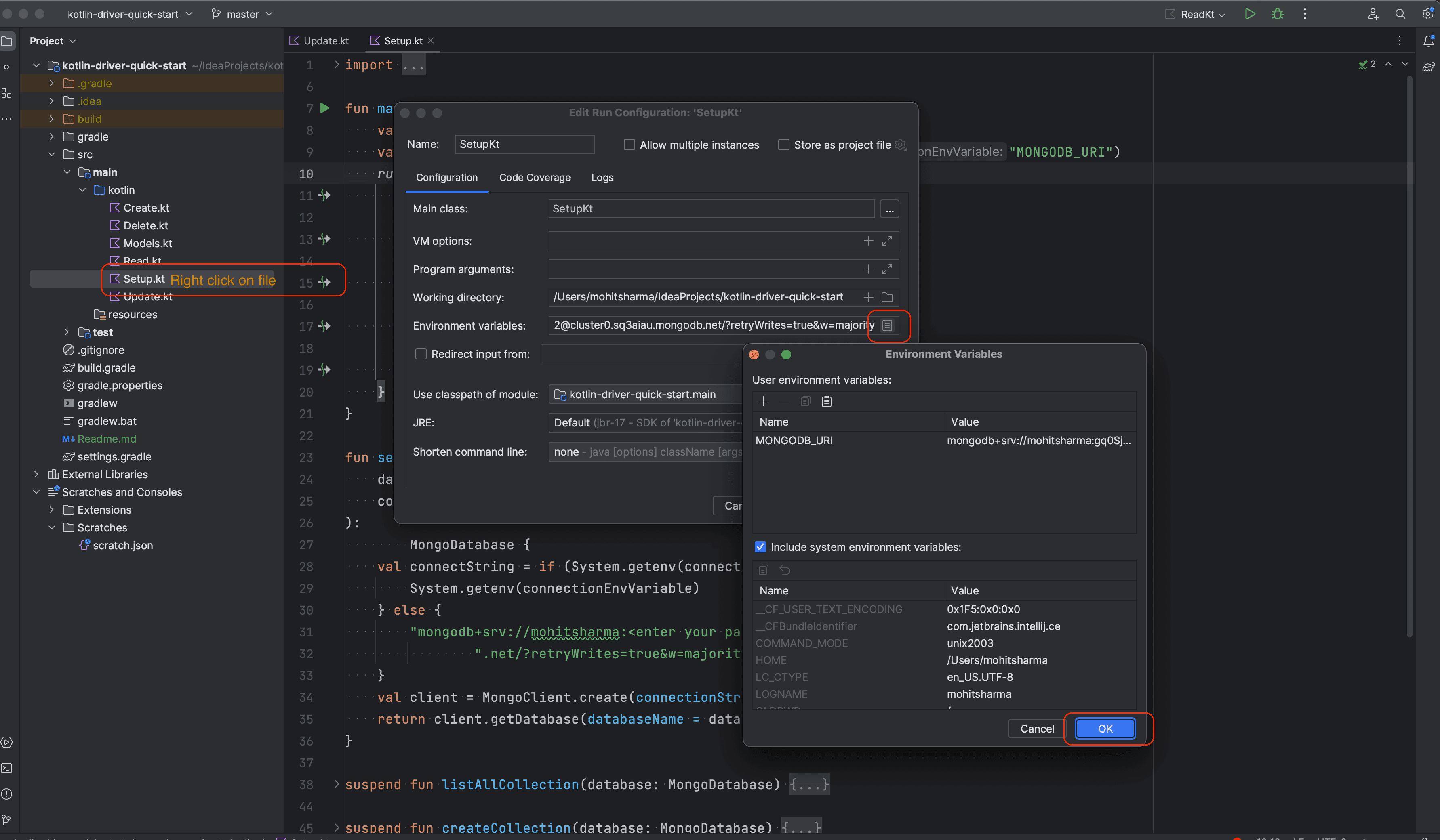Browse working directory using folder icon
Screen dimensions: 1440x840
(887, 297)
